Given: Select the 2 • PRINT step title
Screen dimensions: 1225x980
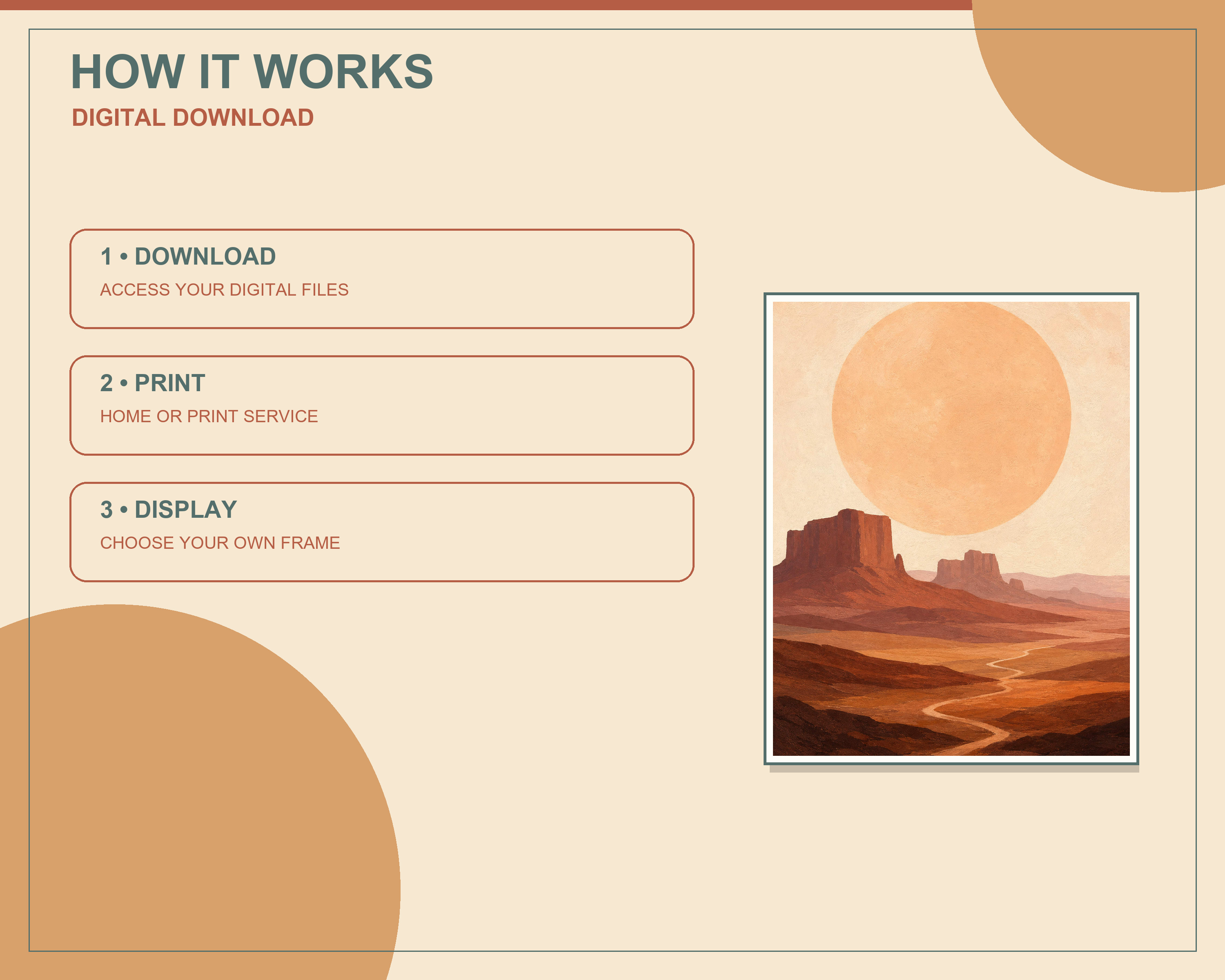Looking at the screenshot, I should [153, 383].
